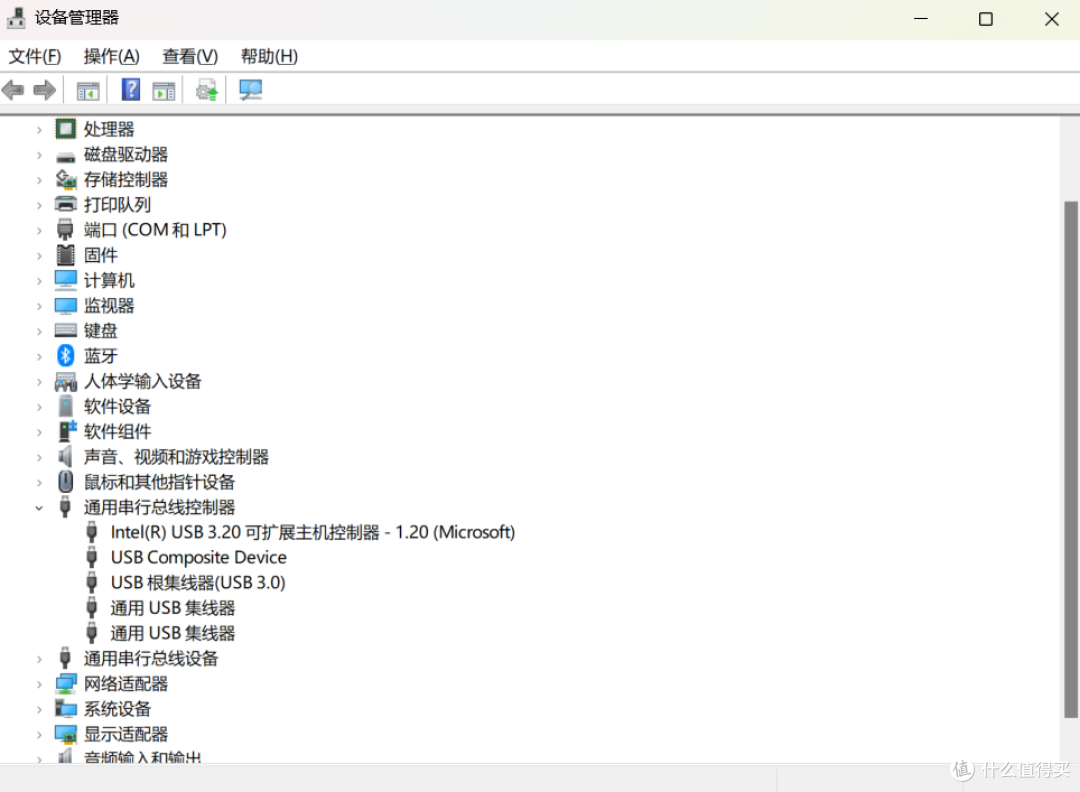
Task: Select the 系统设备 label
Action: pyautogui.click(x=117, y=709)
